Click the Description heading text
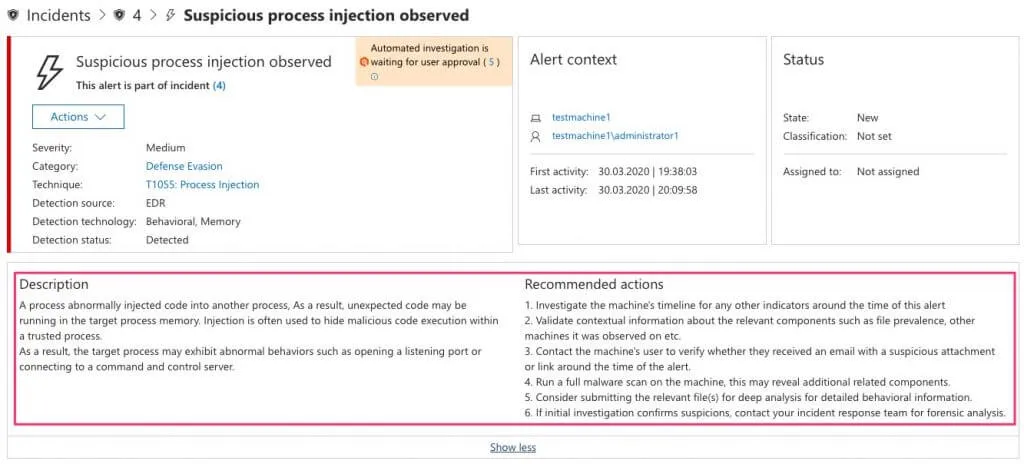The height and width of the screenshot is (464, 1024). pos(54,285)
